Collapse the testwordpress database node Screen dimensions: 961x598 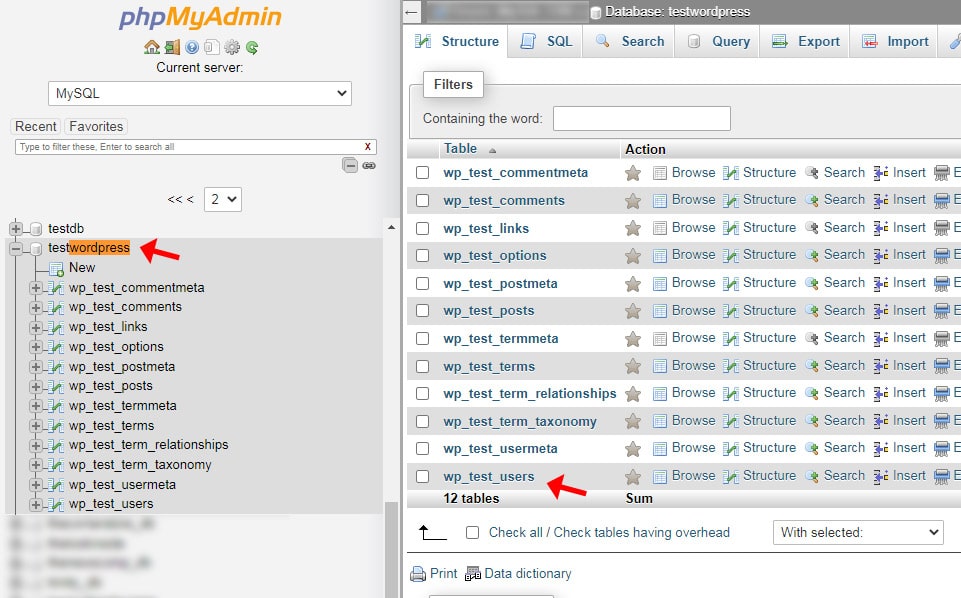click(x=16, y=248)
